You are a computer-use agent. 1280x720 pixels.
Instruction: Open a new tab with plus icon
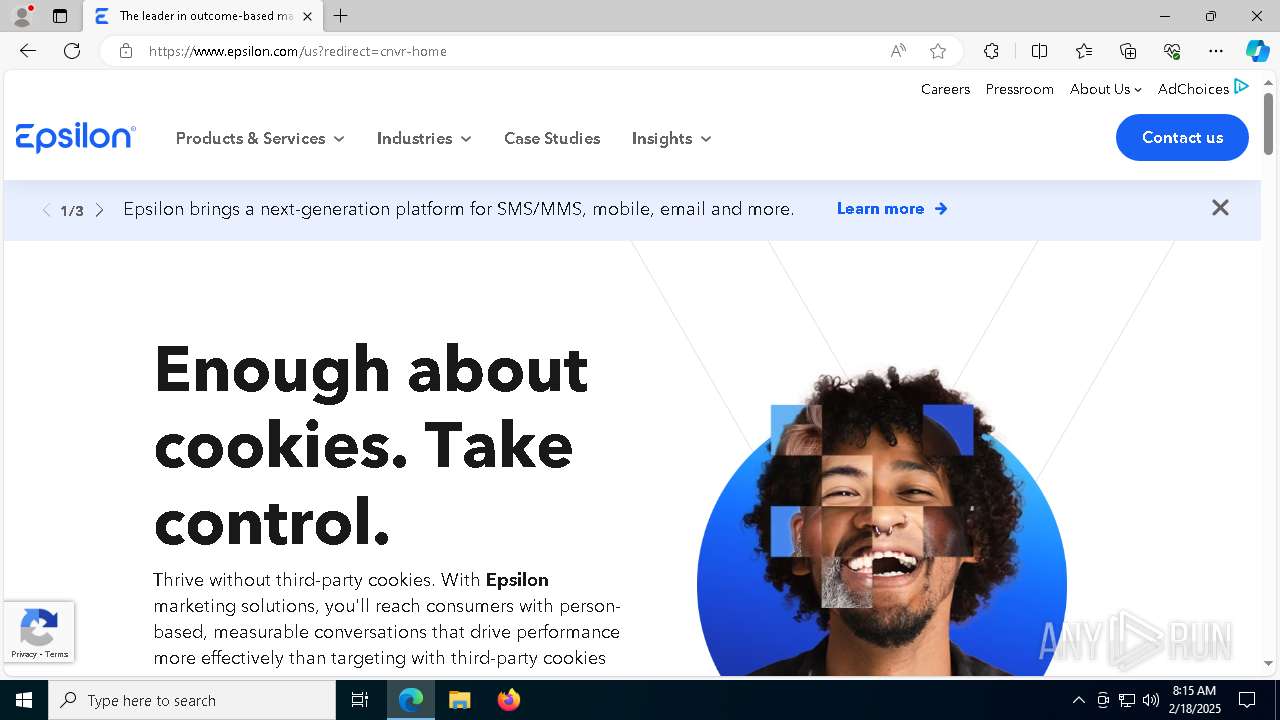pos(341,16)
